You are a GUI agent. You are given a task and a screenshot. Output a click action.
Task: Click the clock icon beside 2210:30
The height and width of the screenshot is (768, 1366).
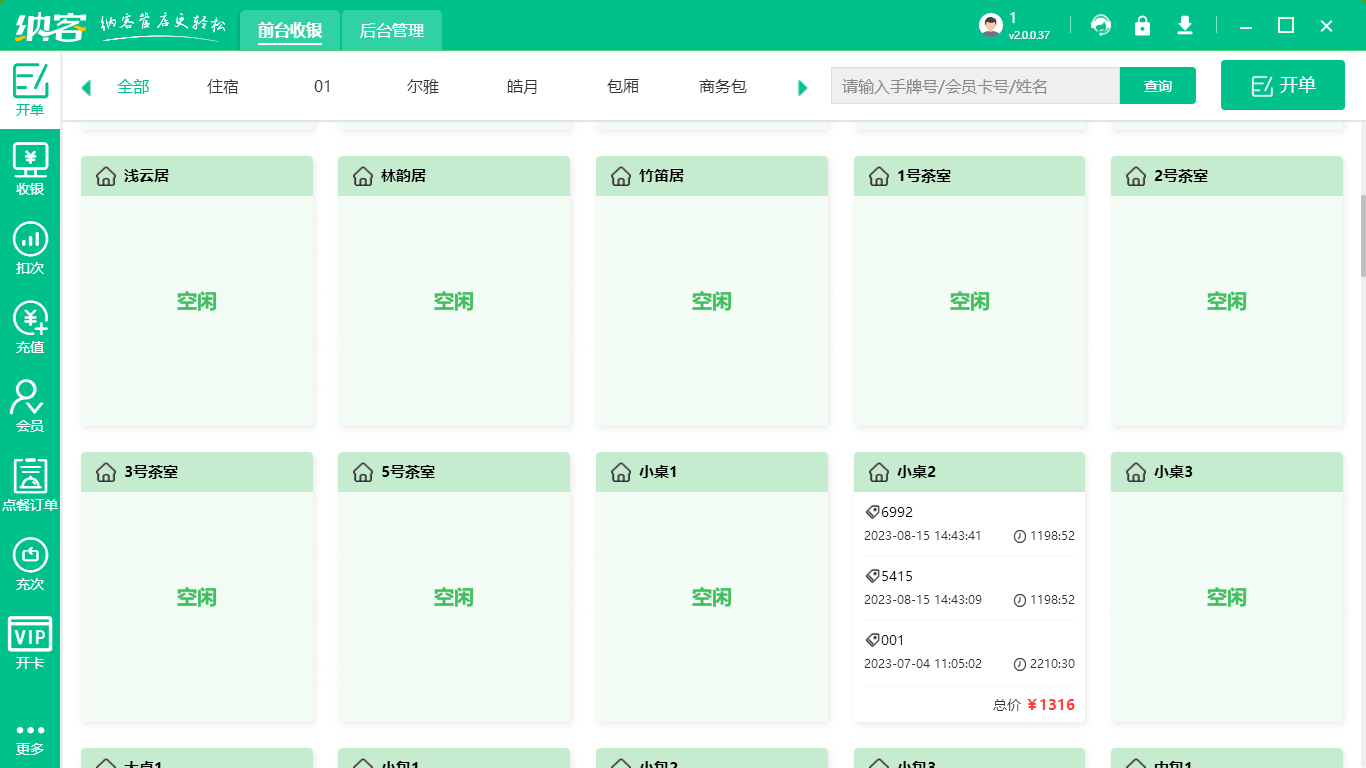click(1020, 664)
